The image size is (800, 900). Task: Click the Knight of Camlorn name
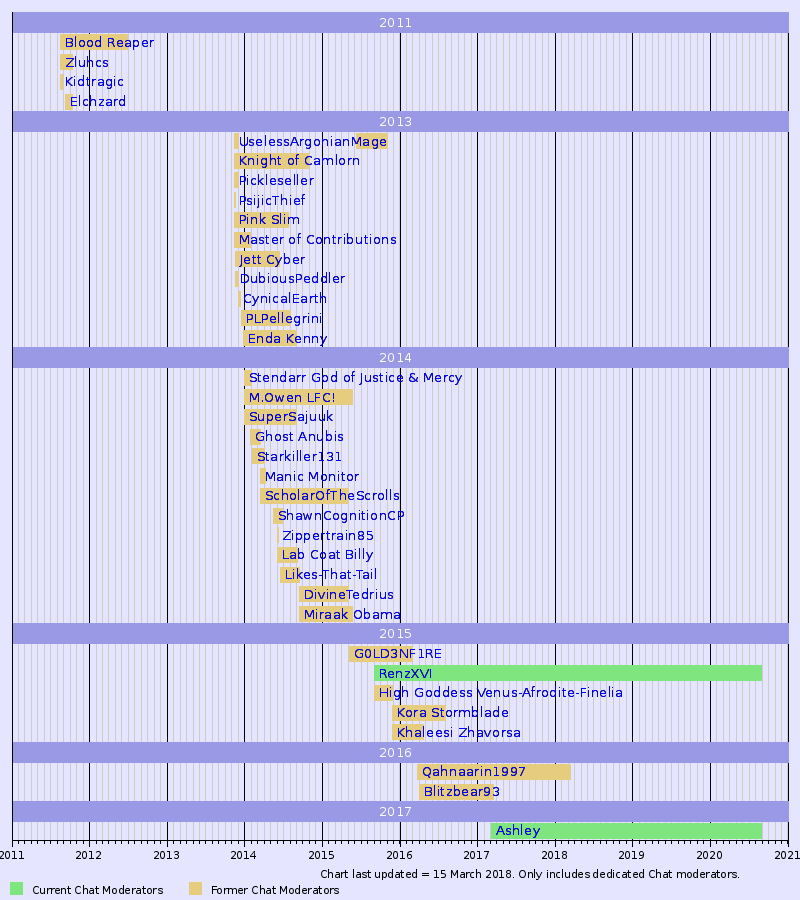coord(298,161)
